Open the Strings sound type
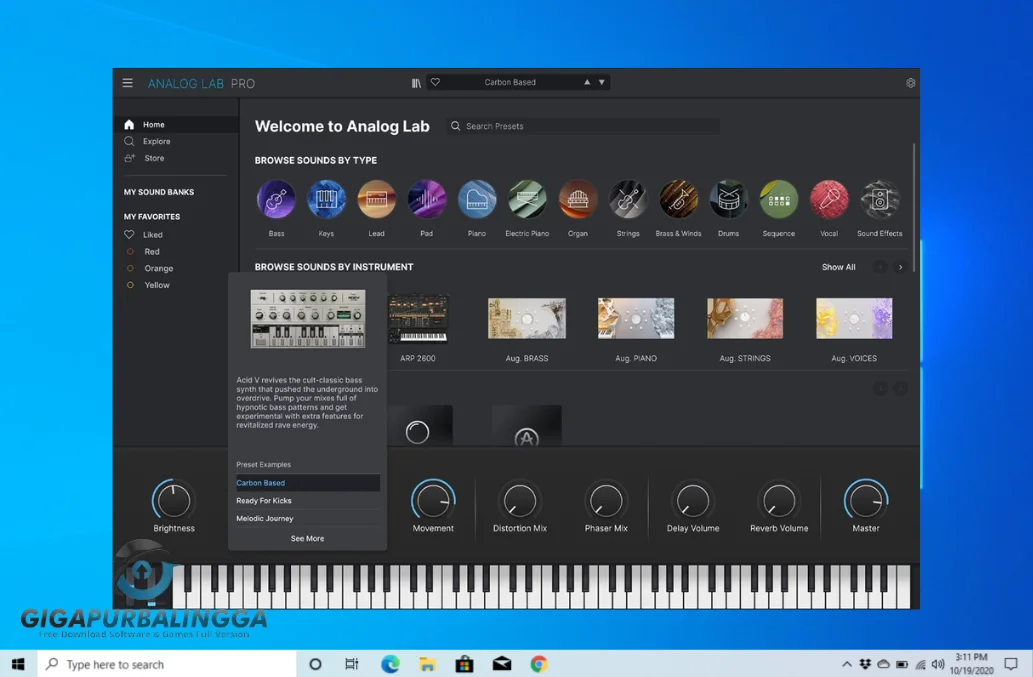 (628, 200)
